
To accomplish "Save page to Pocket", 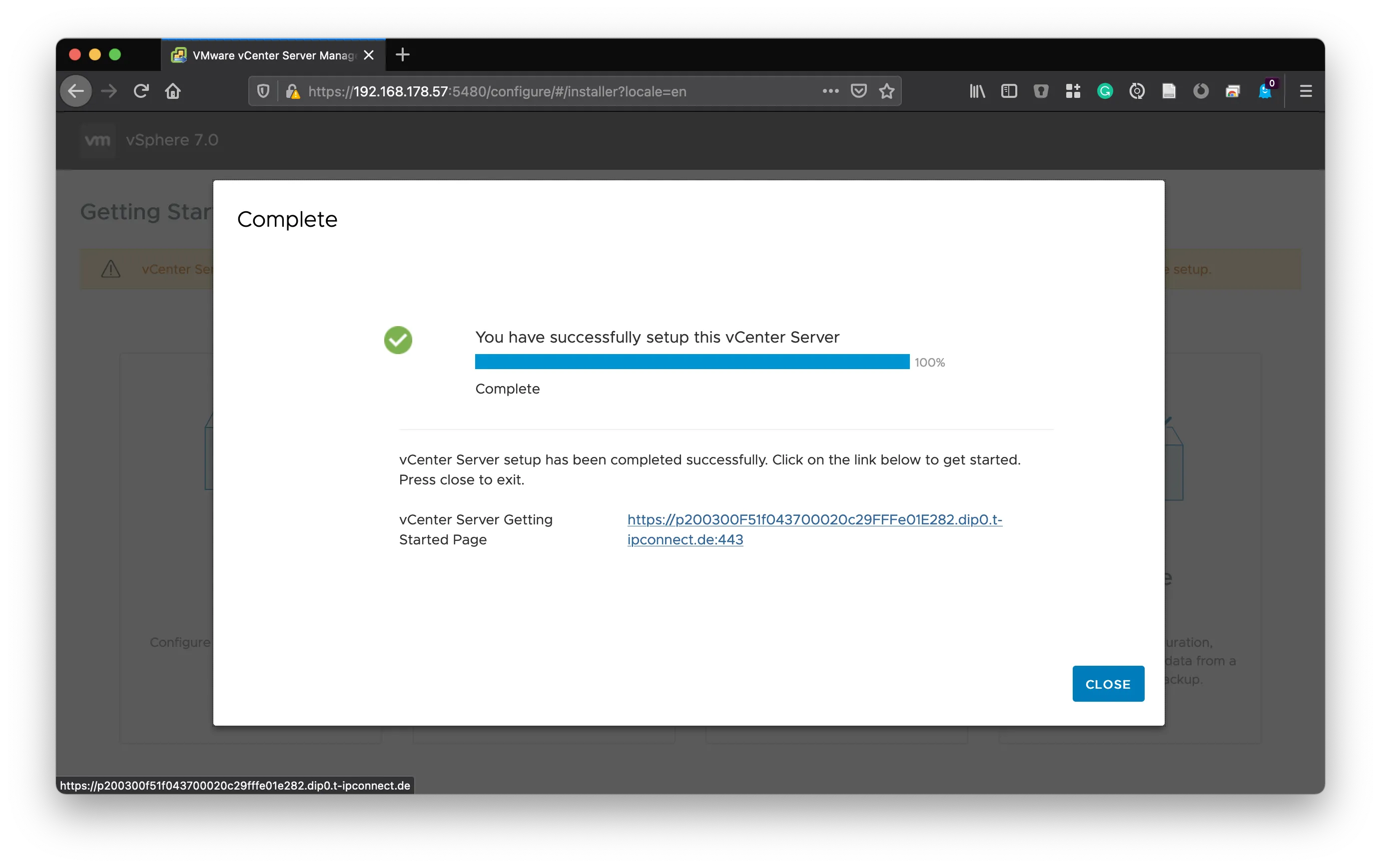I will [858, 91].
